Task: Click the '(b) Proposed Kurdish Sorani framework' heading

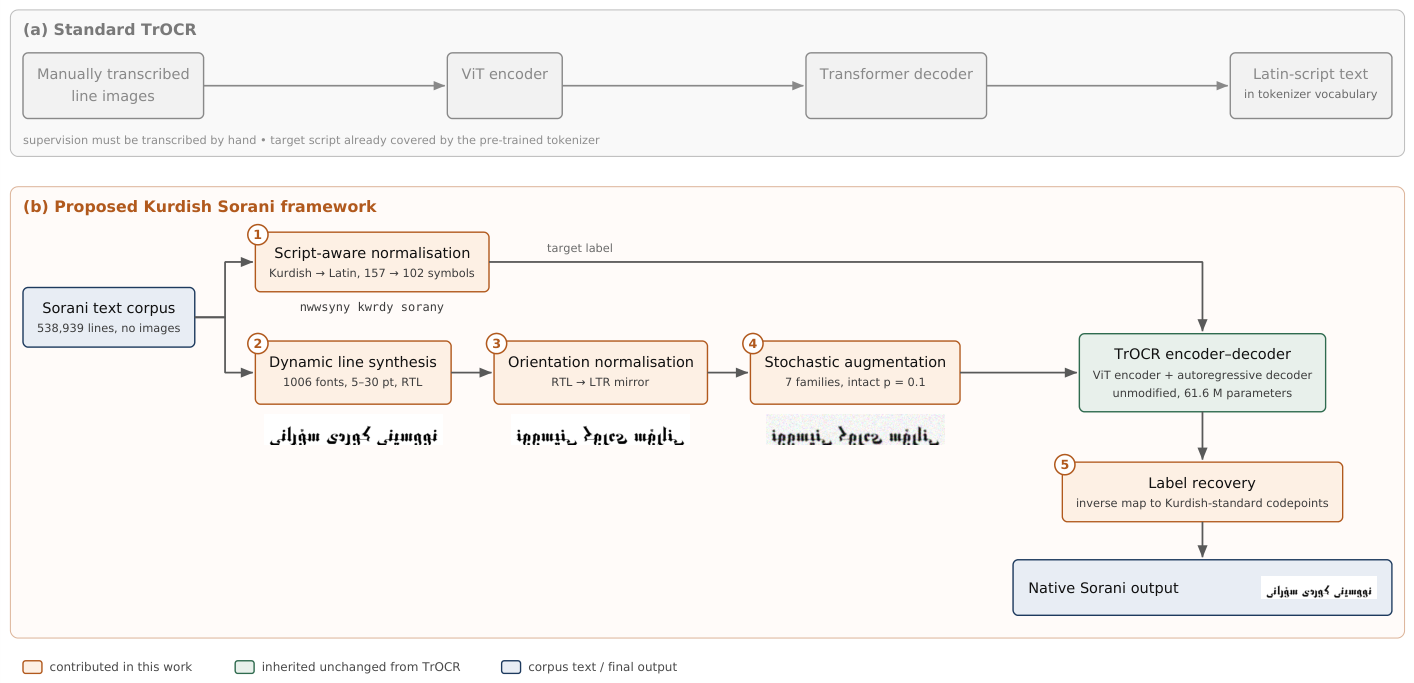Action: pyautogui.click(x=200, y=207)
